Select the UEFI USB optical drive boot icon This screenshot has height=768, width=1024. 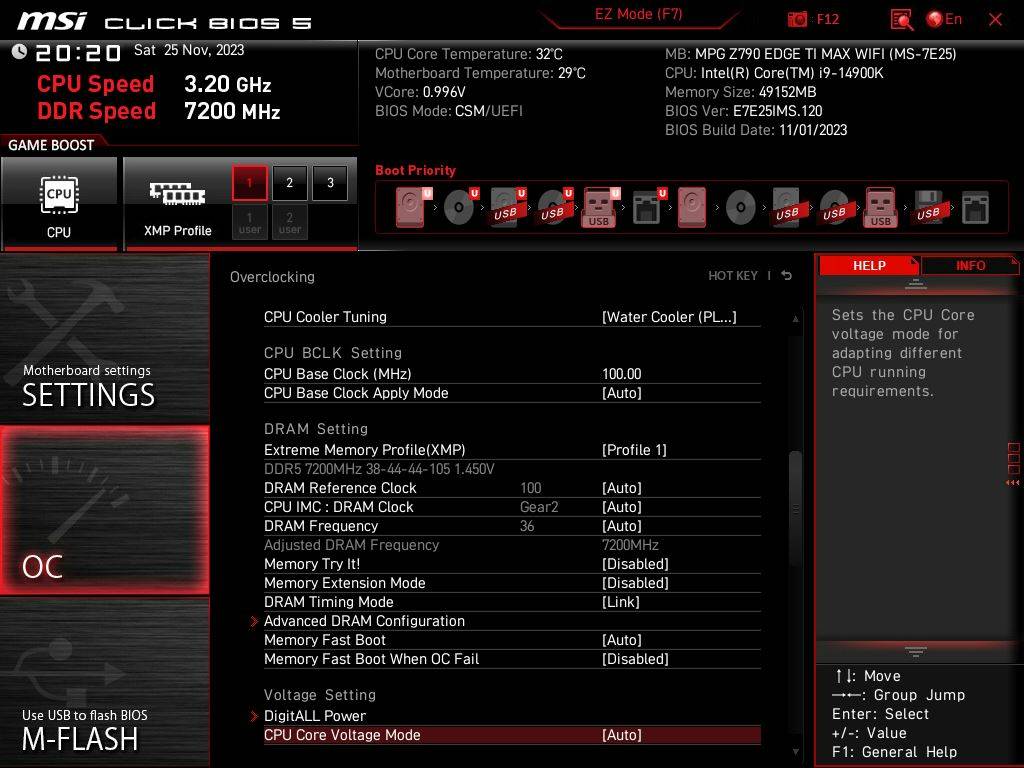(555, 207)
